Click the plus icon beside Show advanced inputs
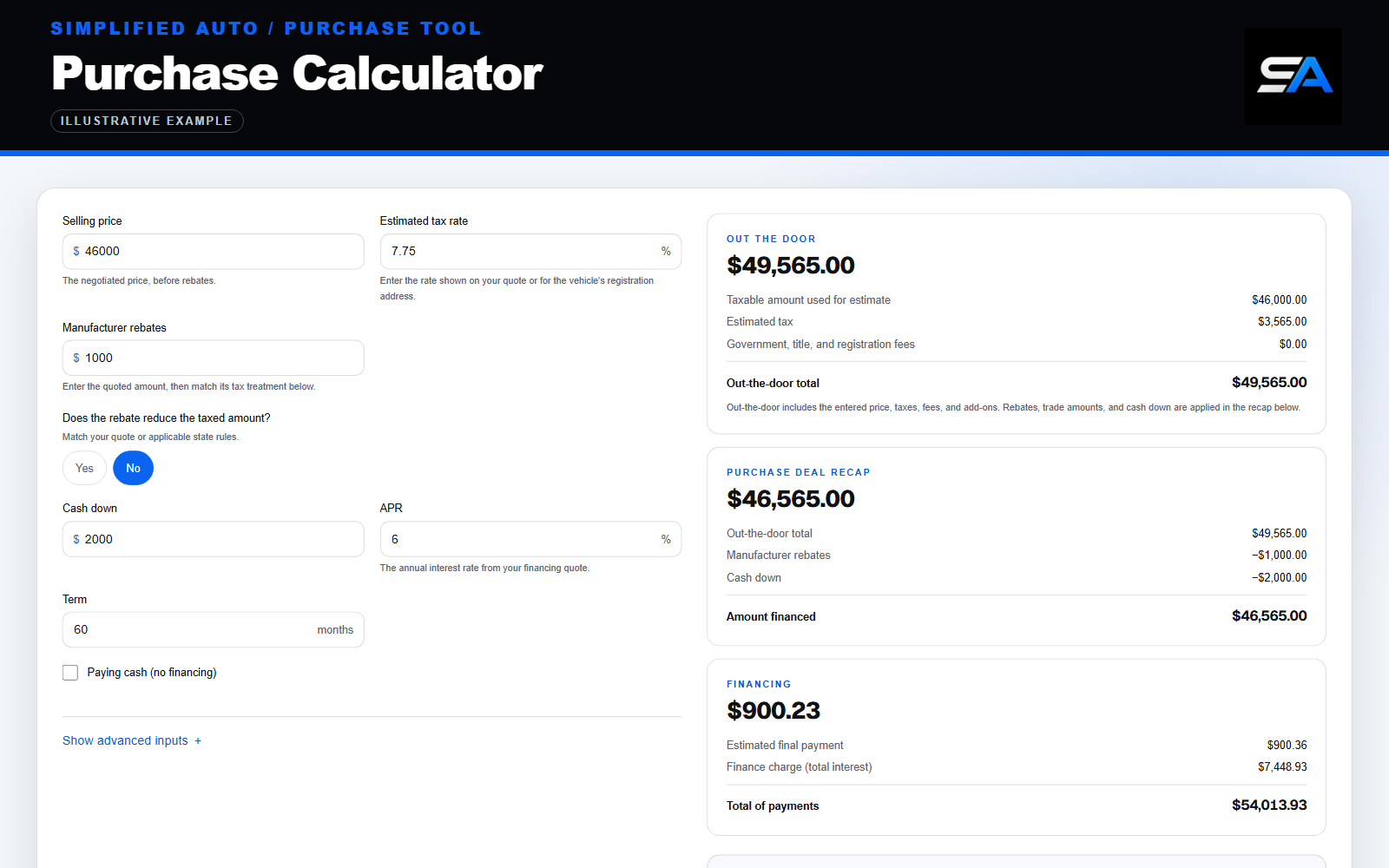The image size is (1389, 868). point(198,741)
